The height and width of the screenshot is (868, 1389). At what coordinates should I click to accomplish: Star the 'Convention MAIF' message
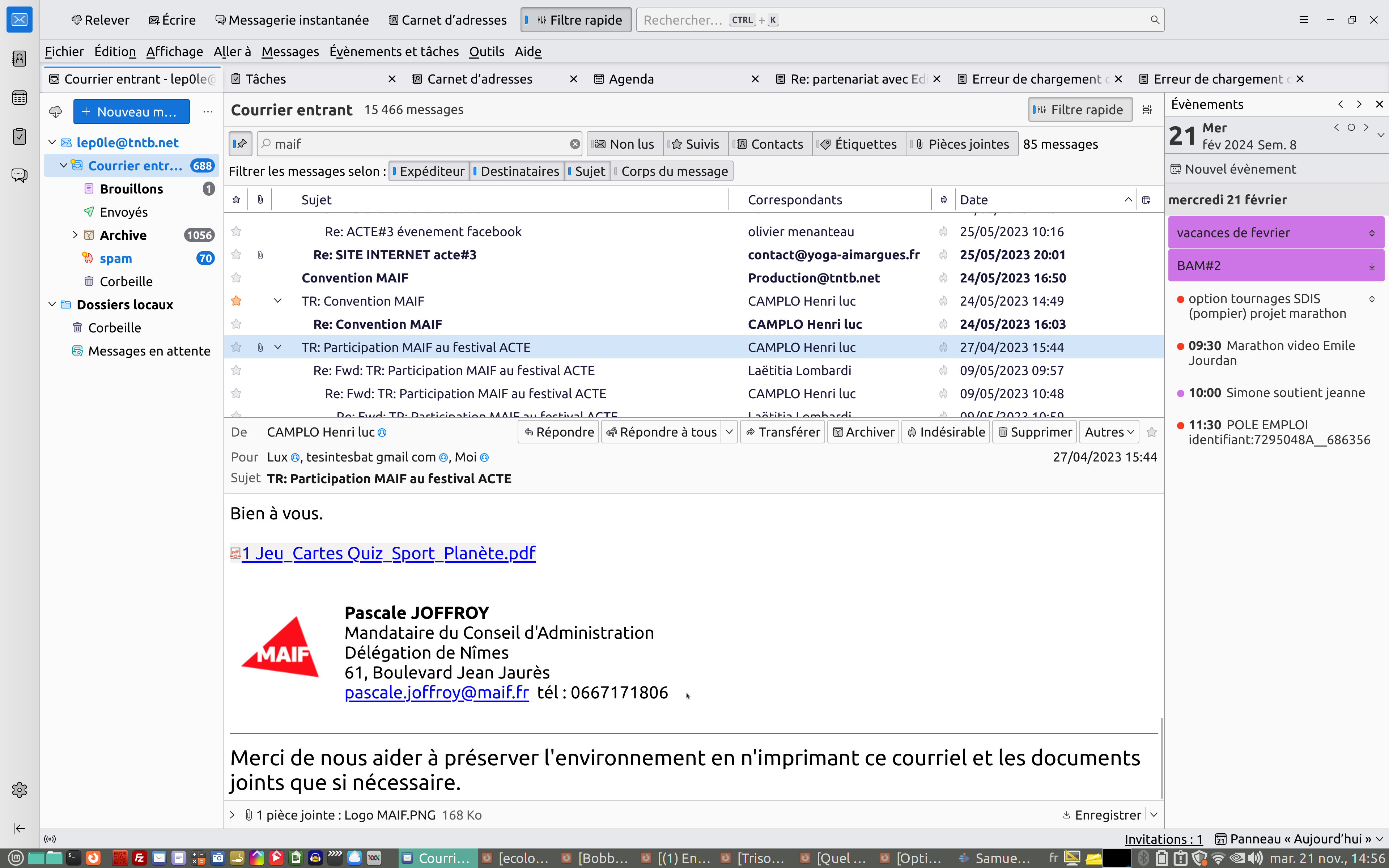(x=236, y=278)
